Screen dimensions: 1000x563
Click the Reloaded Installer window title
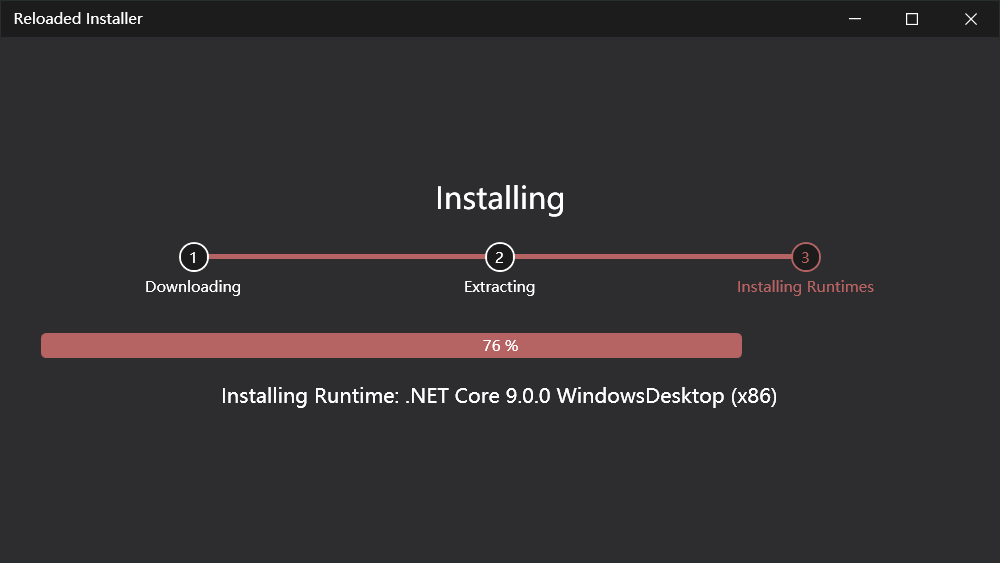[x=78, y=19]
